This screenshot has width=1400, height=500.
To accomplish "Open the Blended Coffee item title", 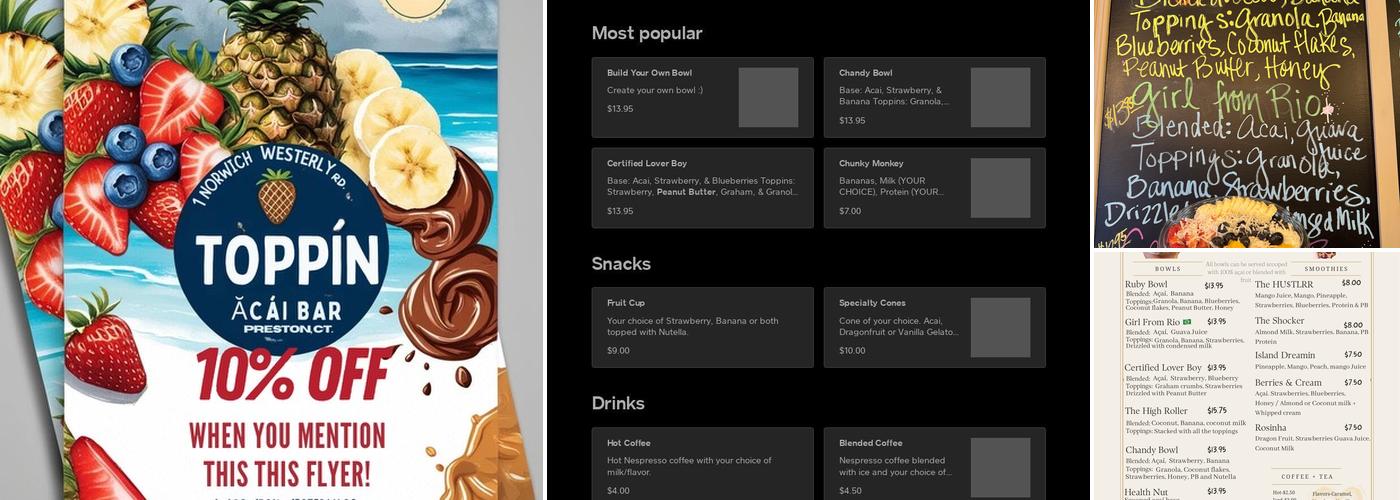I will pyautogui.click(x=872, y=443).
